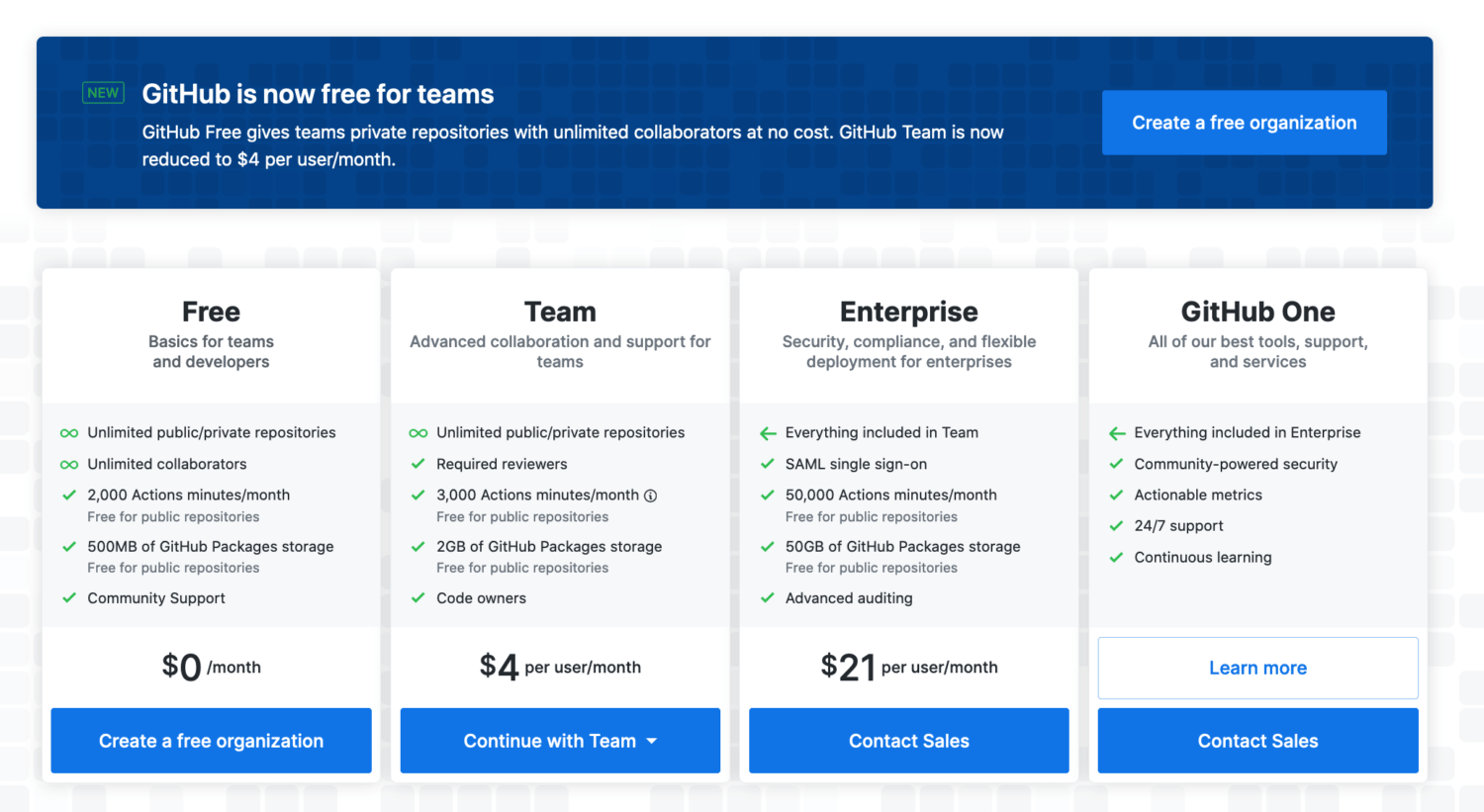1484x812 pixels.
Task: Click checkmark beside 3,000 Actions minutes/month
Action: pos(418,495)
